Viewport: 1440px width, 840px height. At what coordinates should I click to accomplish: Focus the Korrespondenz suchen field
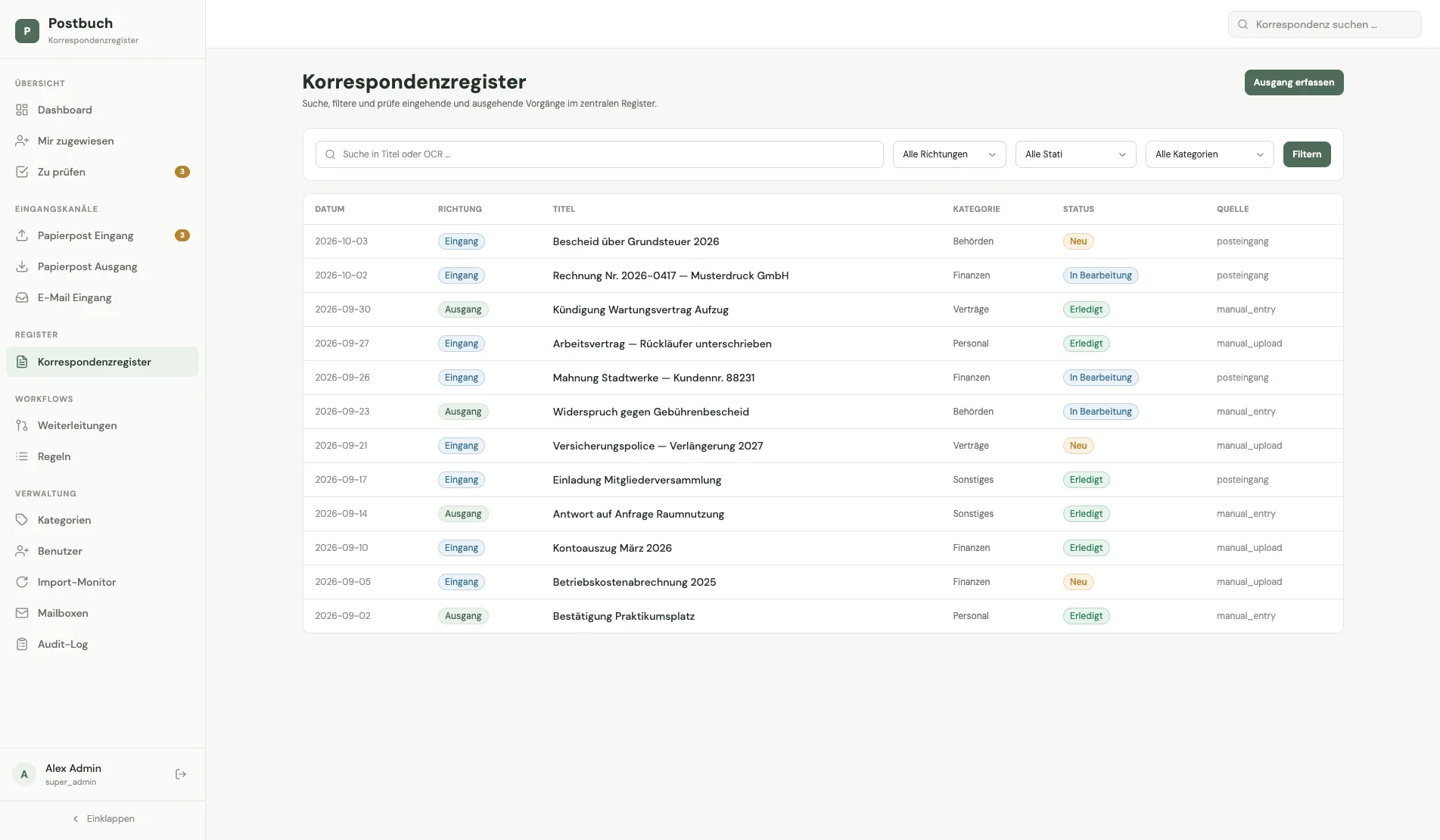tap(1324, 24)
